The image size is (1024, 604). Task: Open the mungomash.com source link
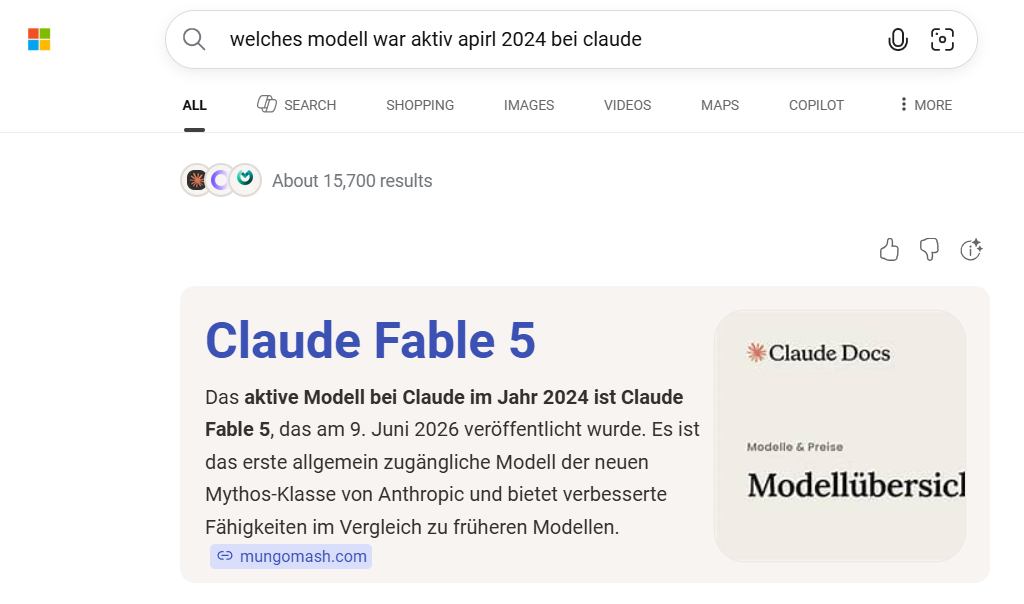click(291, 556)
